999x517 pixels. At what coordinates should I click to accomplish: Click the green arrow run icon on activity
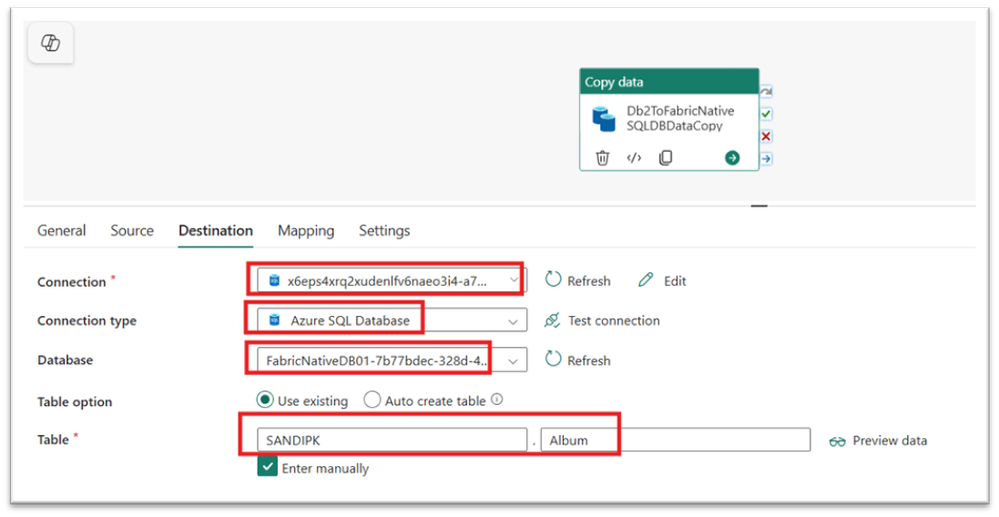(x=732, y=157)
